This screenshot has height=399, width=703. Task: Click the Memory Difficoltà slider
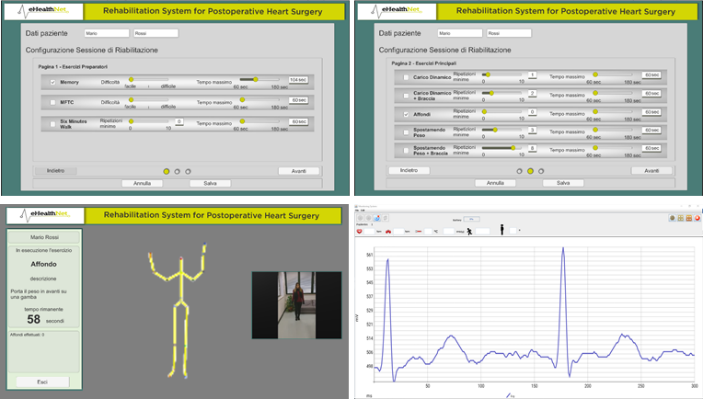(x=149, y=80)
